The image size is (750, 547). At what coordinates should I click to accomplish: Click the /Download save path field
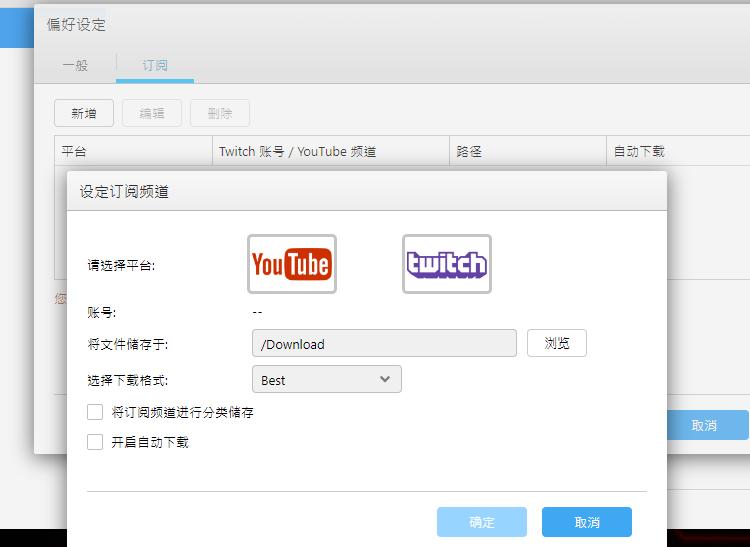(384, 343)
